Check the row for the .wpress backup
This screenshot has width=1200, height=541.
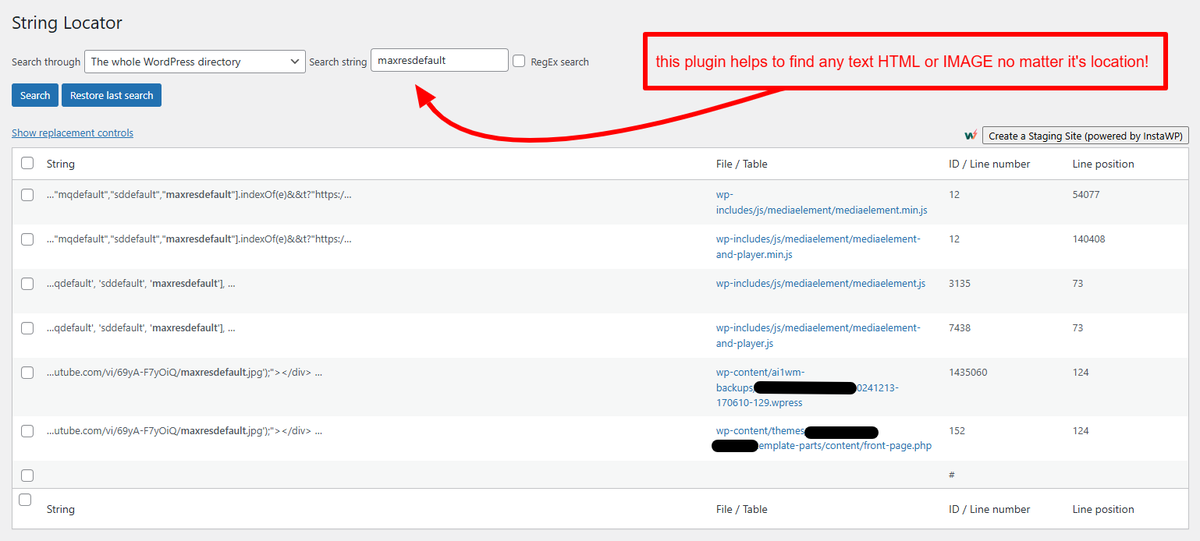point(27,372)
